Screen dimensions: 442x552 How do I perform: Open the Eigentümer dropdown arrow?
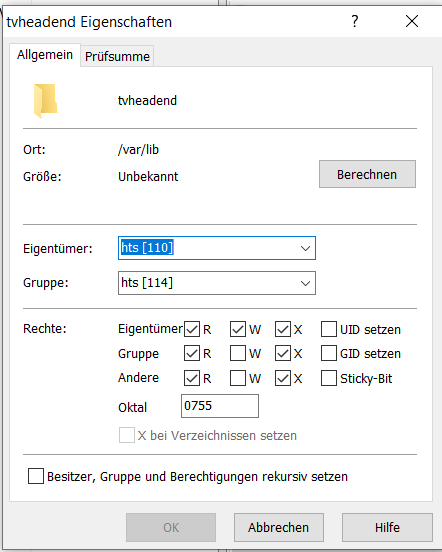click(305, 248)
